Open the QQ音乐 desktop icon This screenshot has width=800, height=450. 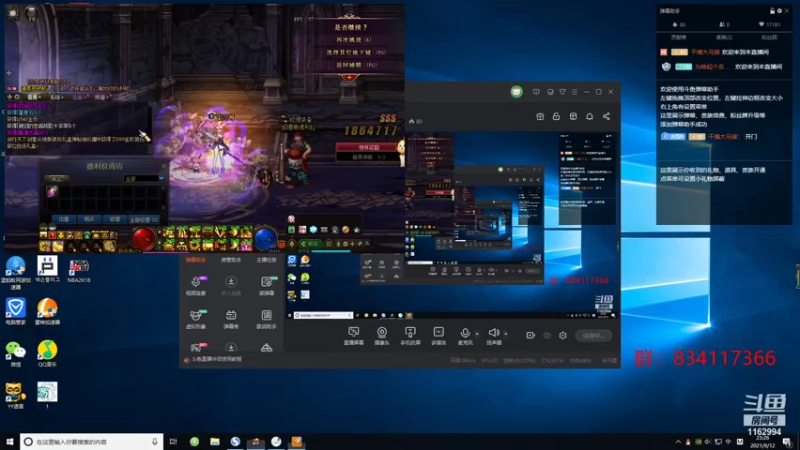tap(47, 354)
